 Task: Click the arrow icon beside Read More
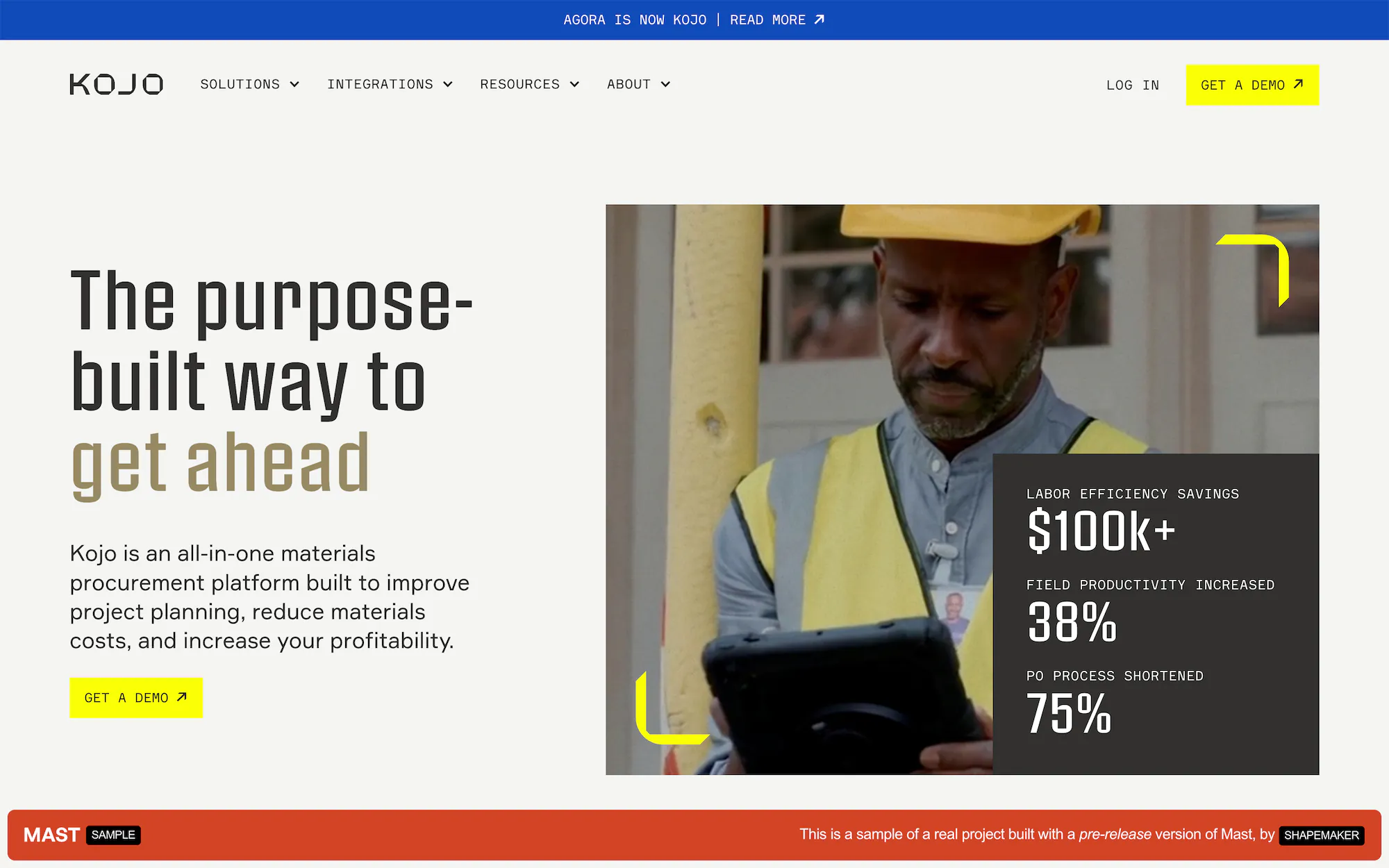820,19
